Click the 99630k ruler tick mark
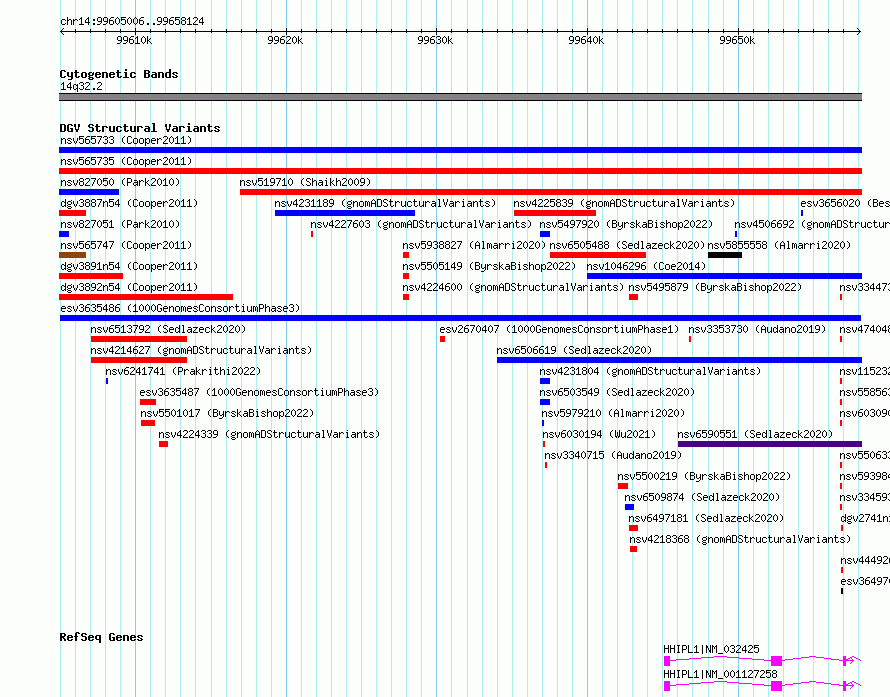The image size is (890, 697). [x=436, y=31]
